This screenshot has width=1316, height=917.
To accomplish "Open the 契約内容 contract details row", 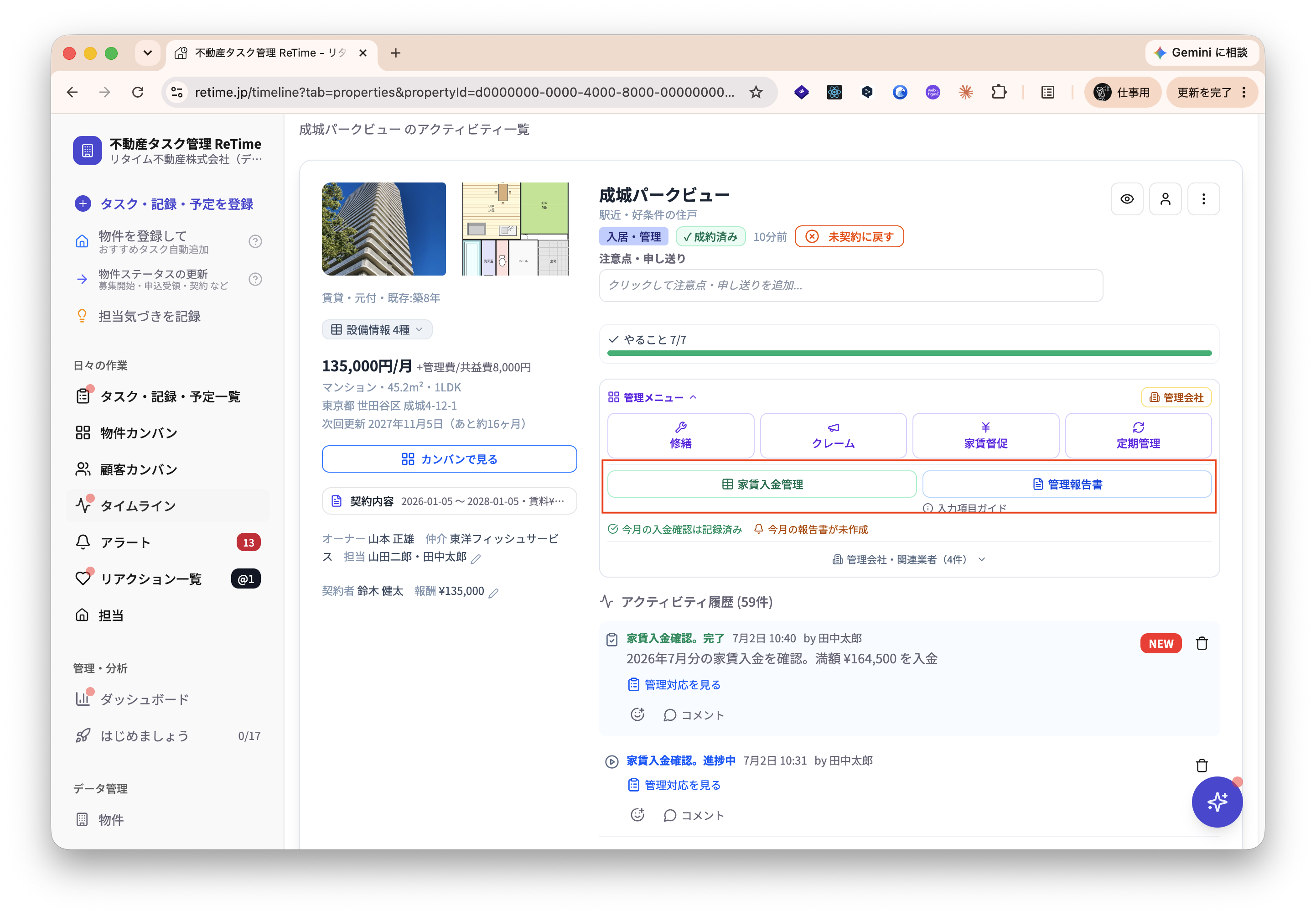I will click(449, 501).
